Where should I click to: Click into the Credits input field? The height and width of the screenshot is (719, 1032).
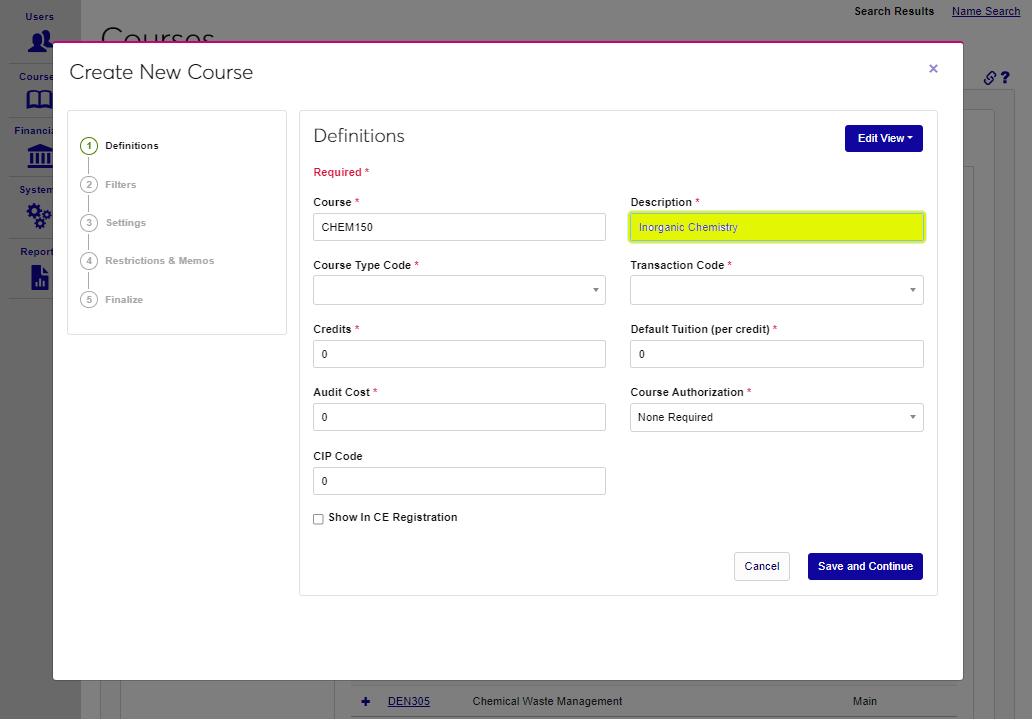[x=459, y=354]
